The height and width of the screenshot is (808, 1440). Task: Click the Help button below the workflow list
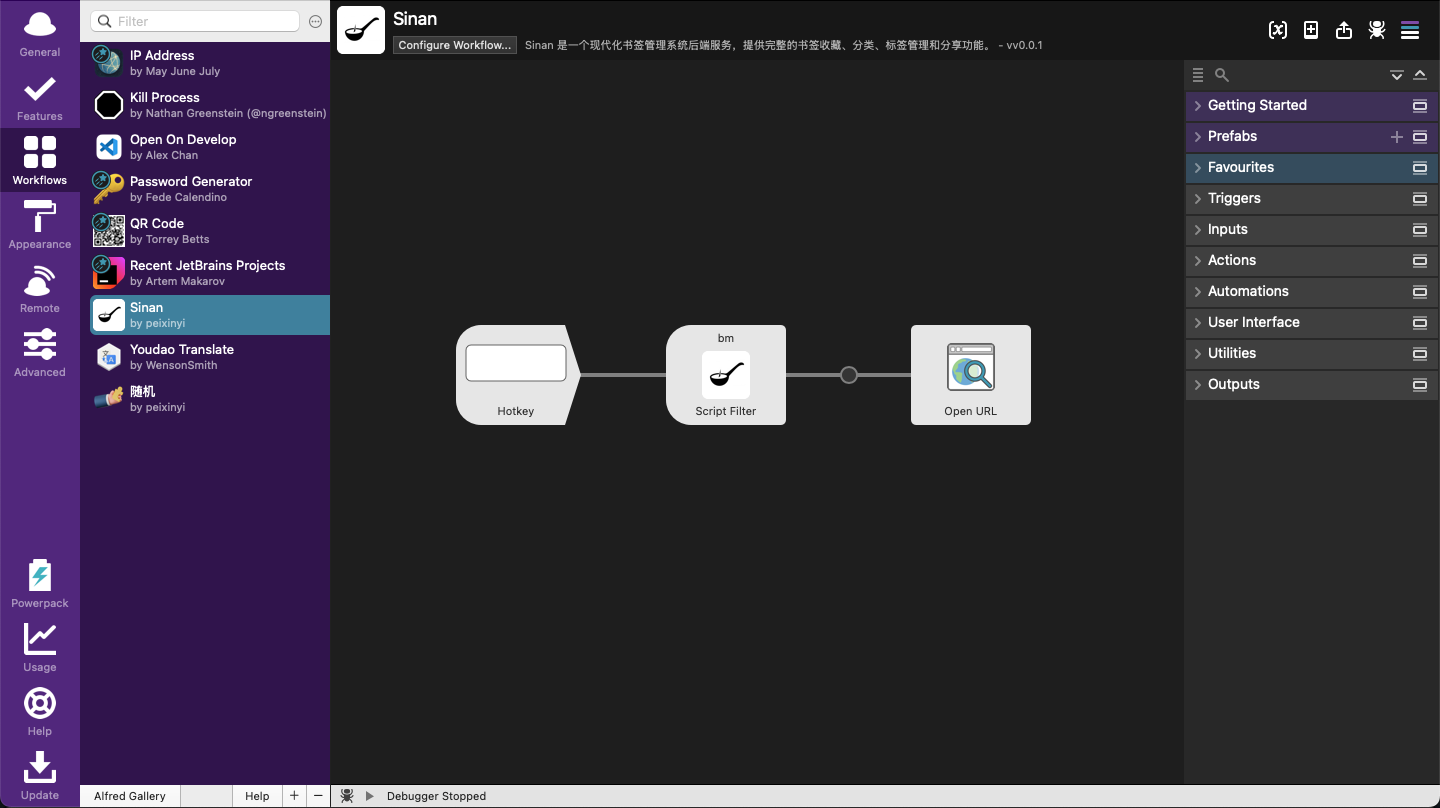coord(257,796)
